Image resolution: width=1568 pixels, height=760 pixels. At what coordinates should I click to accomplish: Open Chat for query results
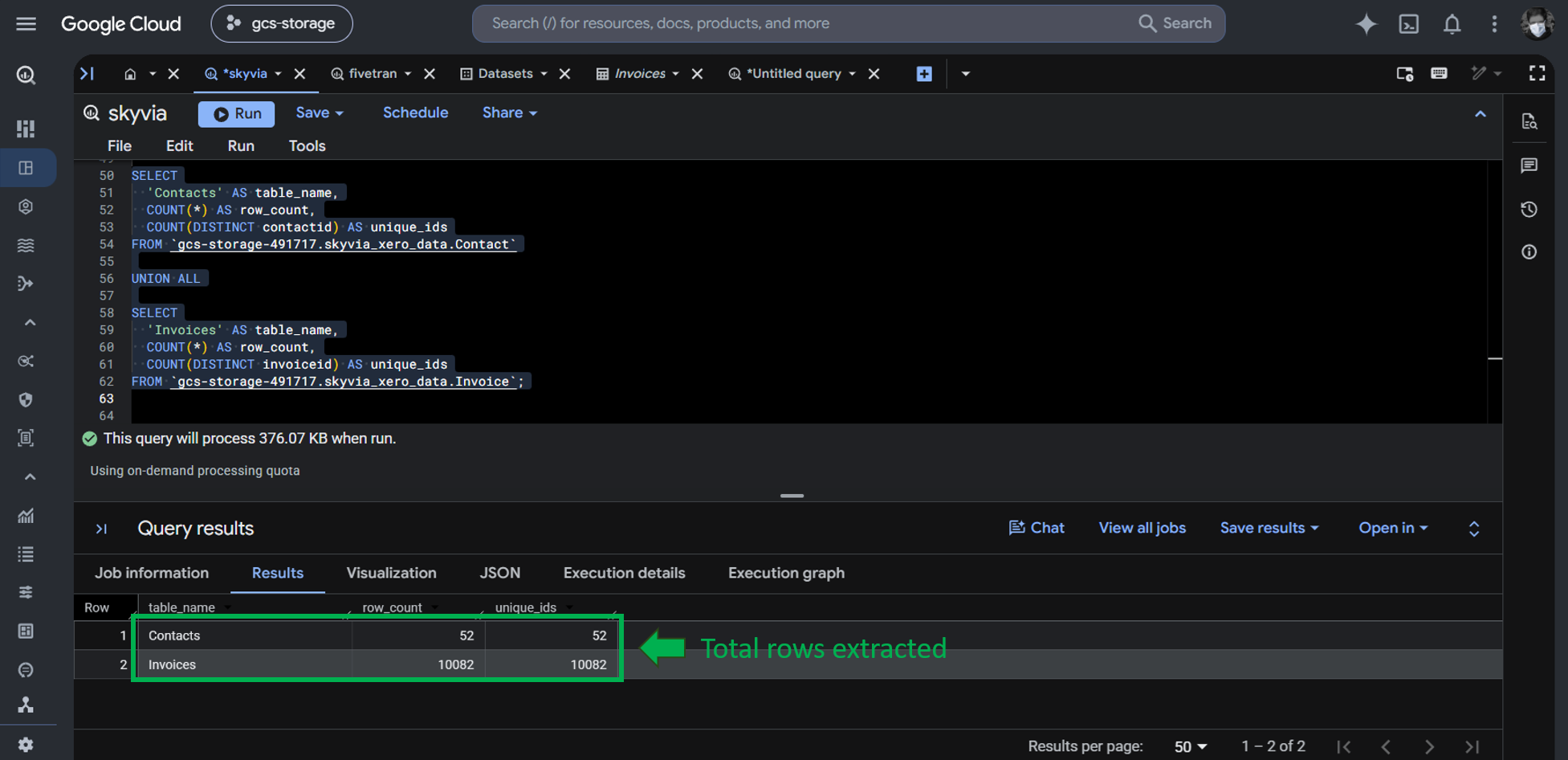1037,528
